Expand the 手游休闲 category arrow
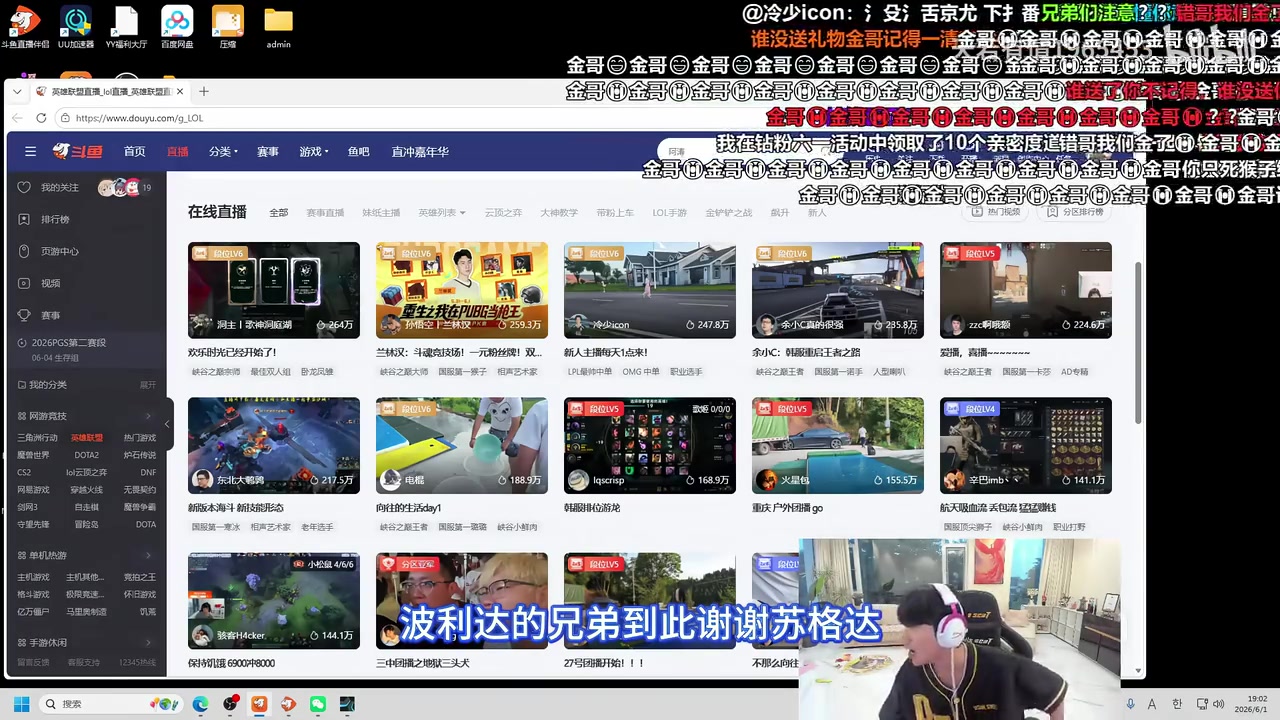1280x720 pixels. coord(148,642)
